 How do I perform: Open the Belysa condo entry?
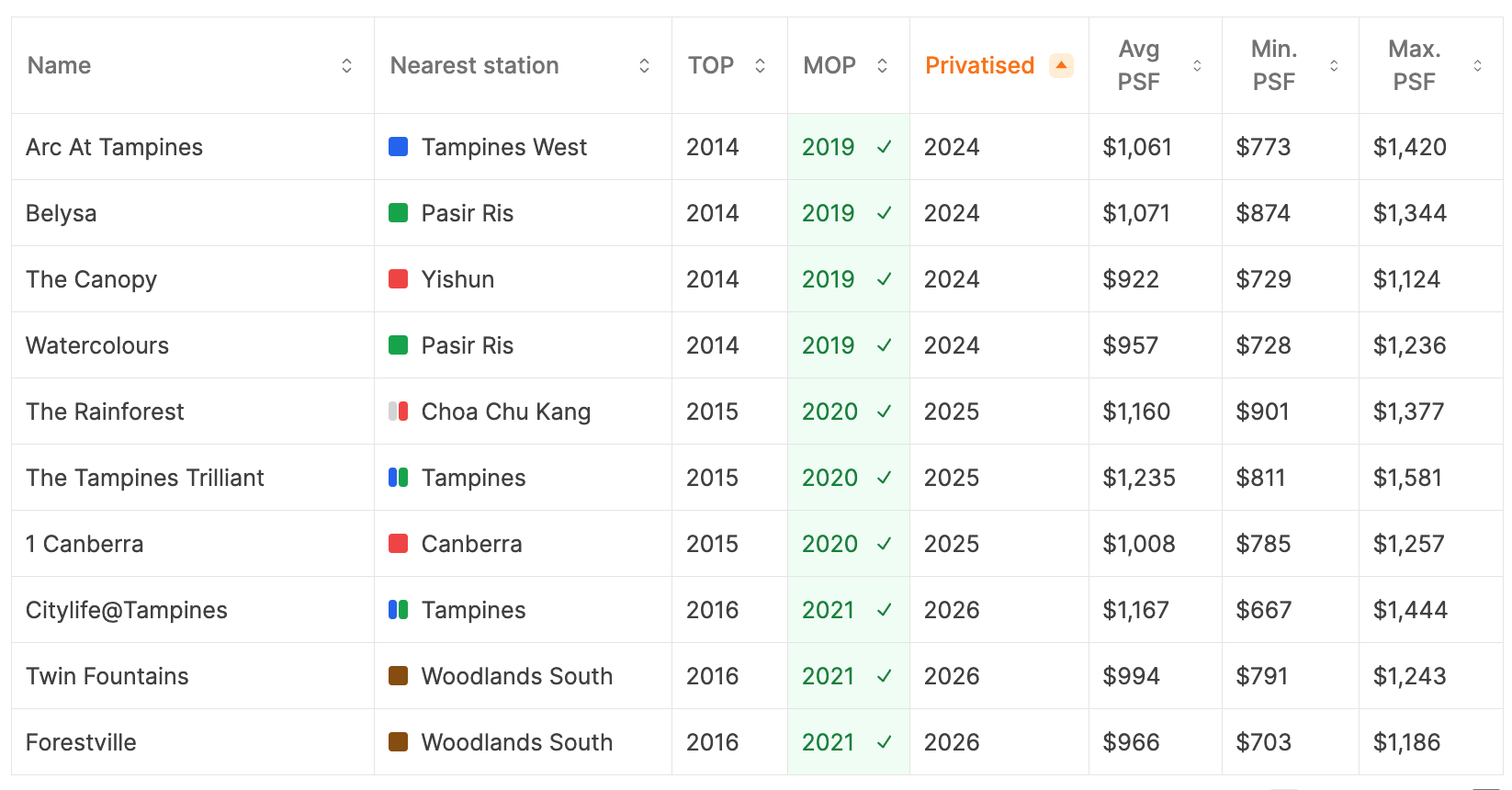click(x=61, y=213)
